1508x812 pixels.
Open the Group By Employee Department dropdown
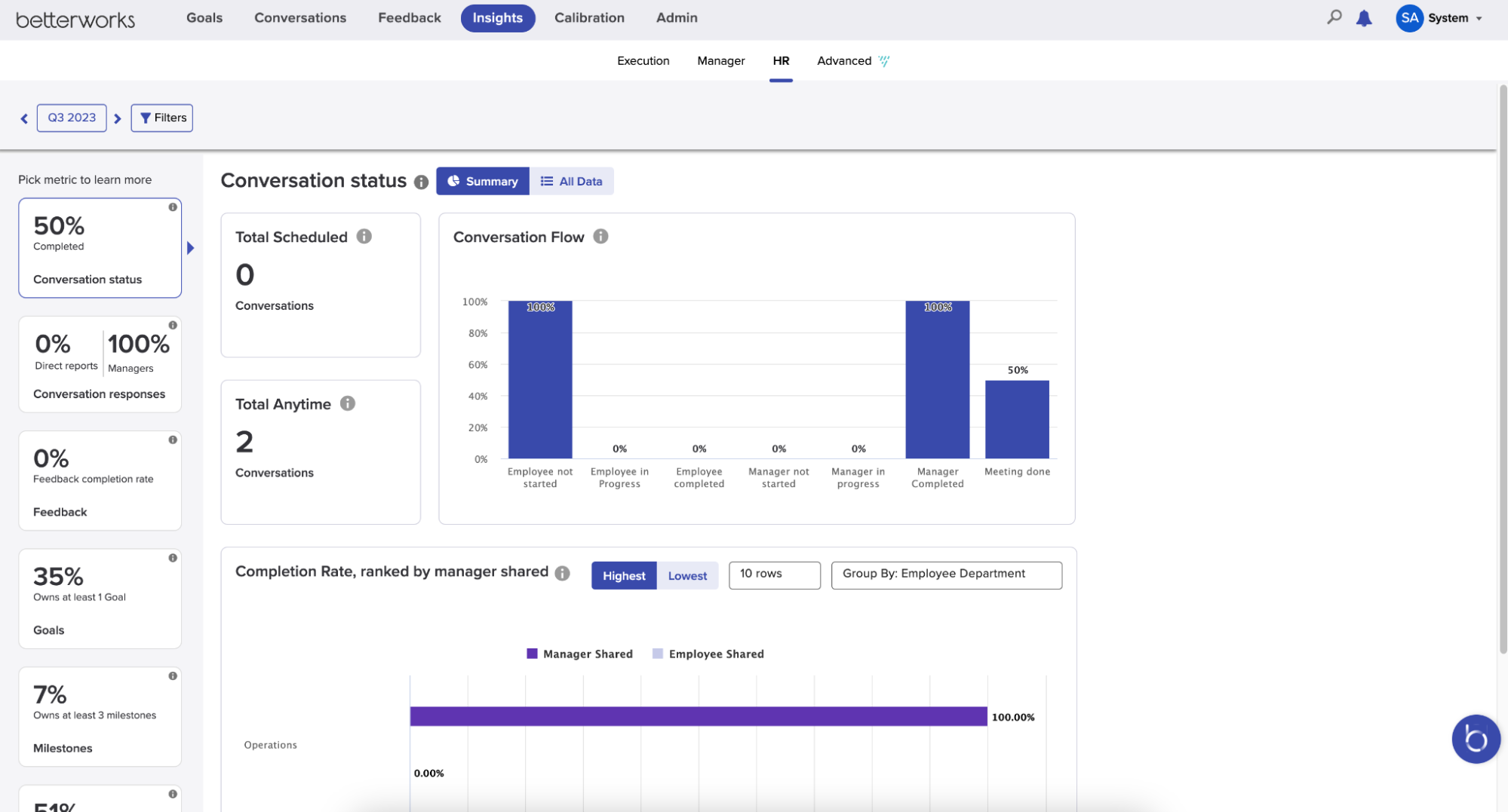[x=946, y=575]
